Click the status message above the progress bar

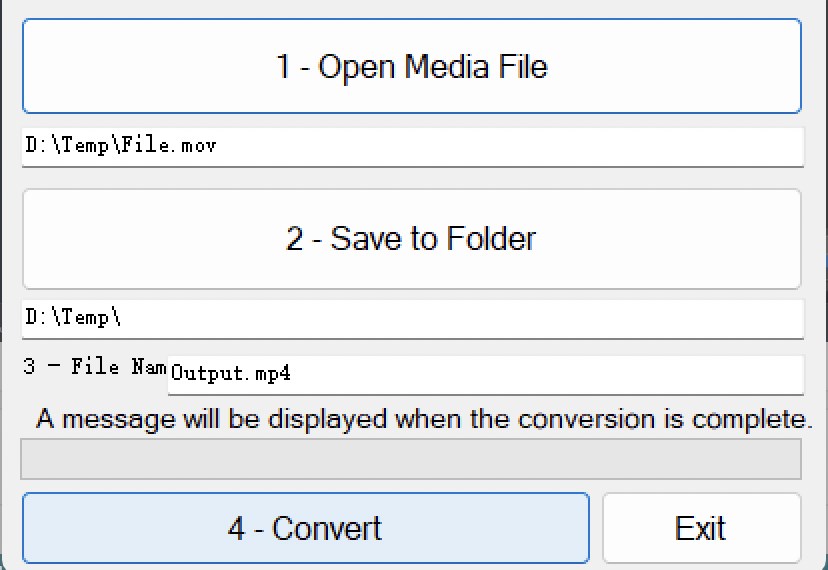pos(424,418)
